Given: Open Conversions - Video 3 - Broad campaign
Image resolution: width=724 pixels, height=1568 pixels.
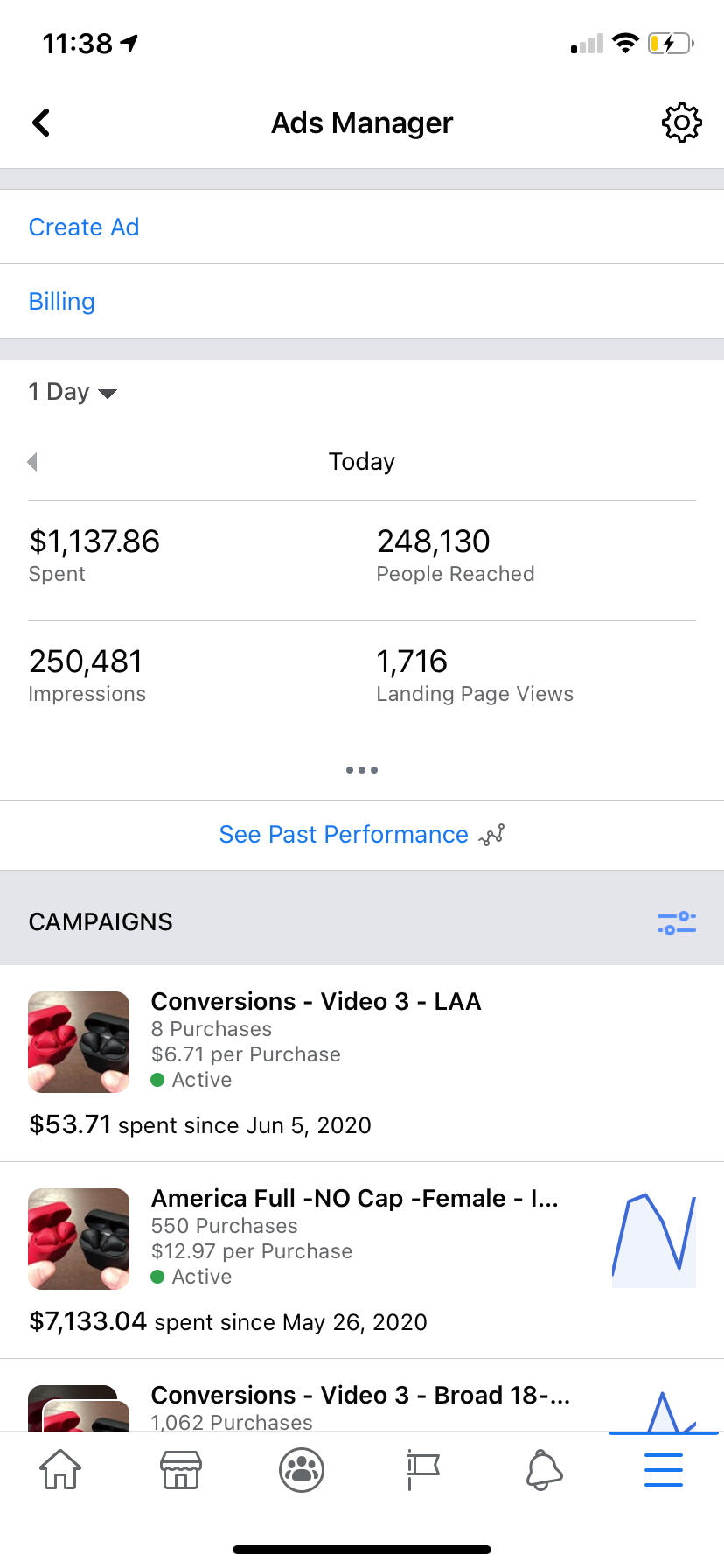Looking at the screenshot, I should pos(359,1396).
